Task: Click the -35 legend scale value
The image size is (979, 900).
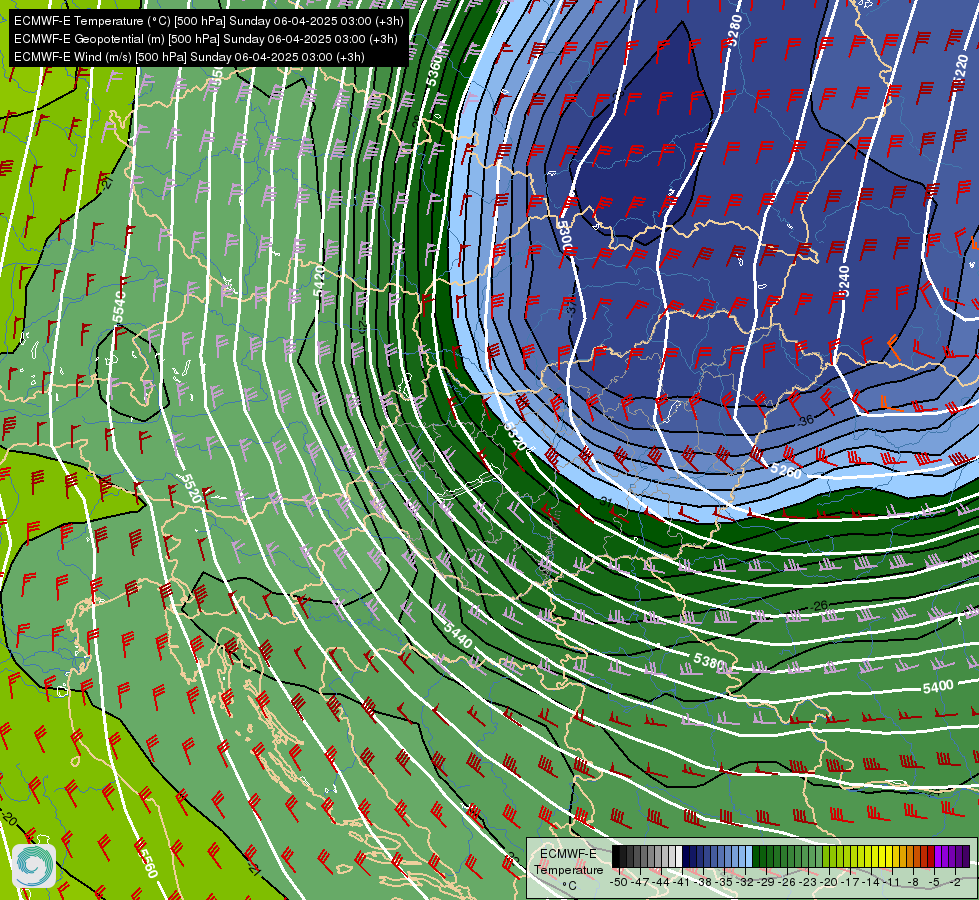Action: [724, 882]
